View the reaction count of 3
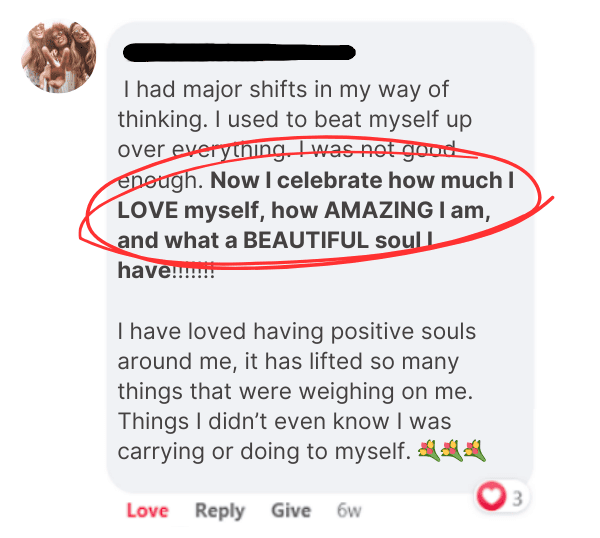 click(516, 496)
